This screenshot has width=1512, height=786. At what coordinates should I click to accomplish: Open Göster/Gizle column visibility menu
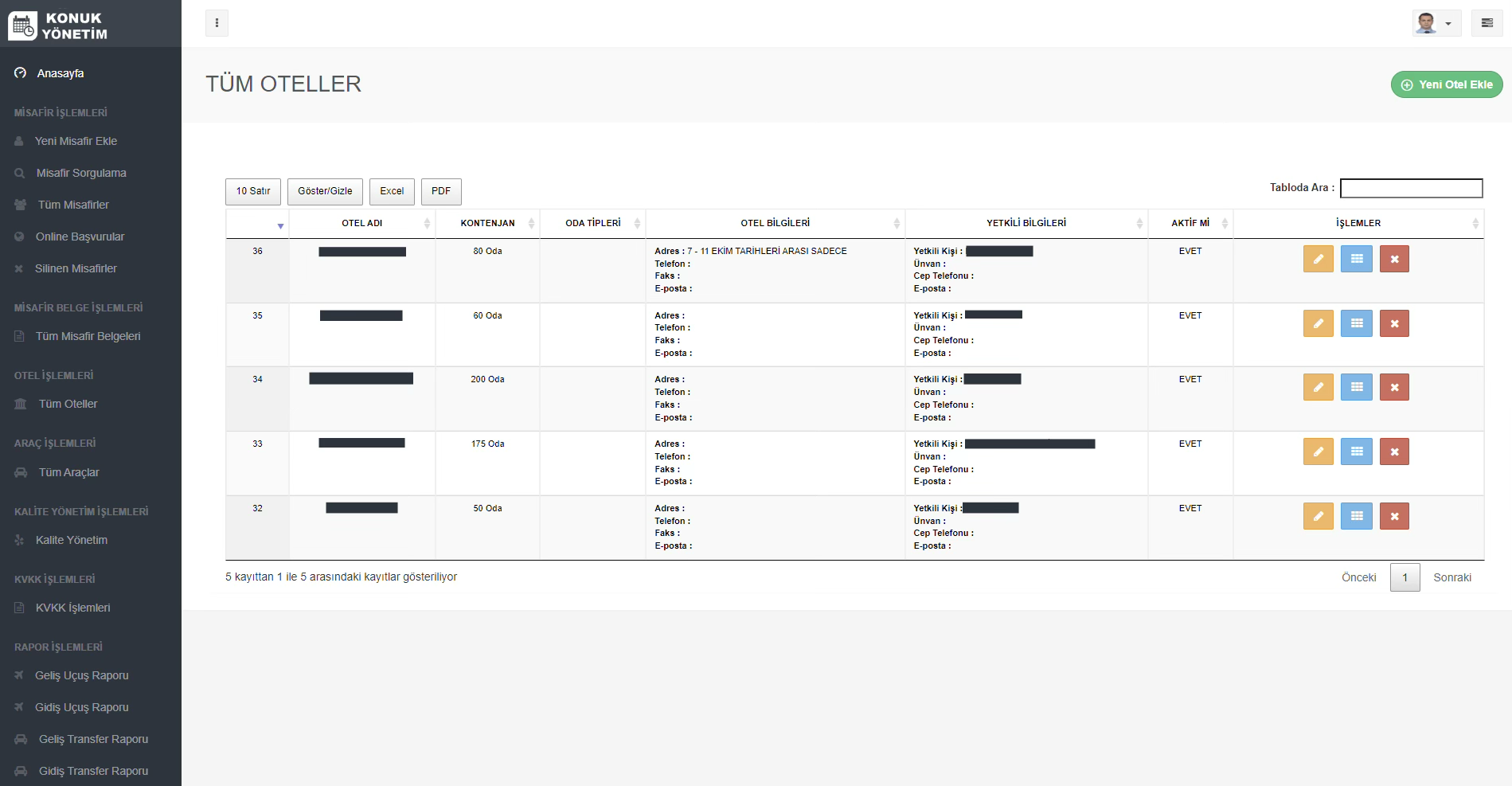(x=325, y=191)
